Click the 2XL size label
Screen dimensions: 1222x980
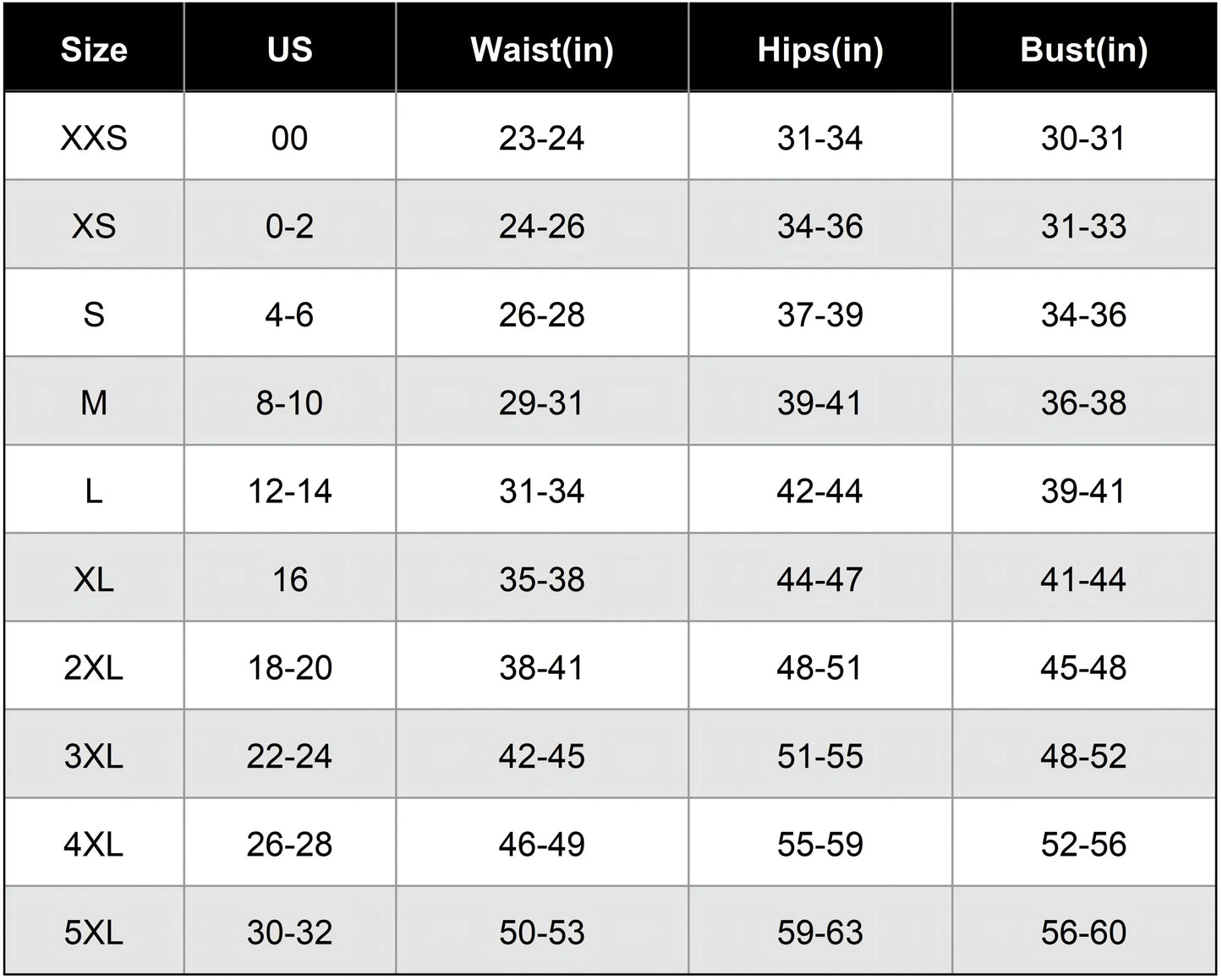pos(94,667)
